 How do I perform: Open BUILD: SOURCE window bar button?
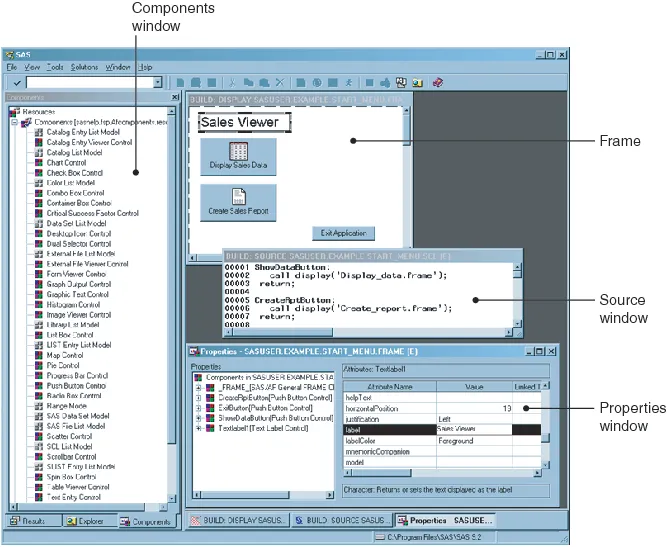pos(341,520)
